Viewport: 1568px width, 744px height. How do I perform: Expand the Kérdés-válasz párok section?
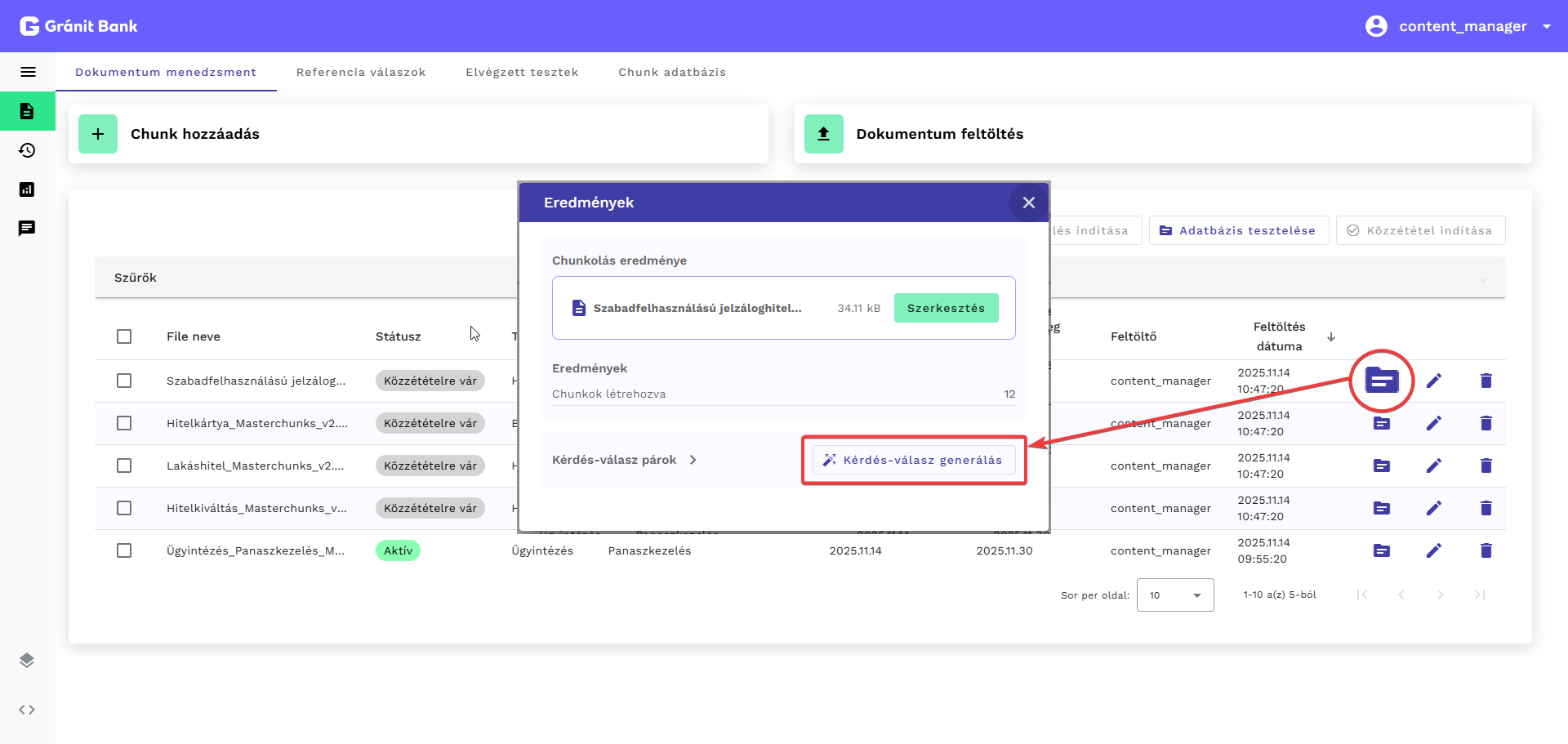tap(625, 460)
